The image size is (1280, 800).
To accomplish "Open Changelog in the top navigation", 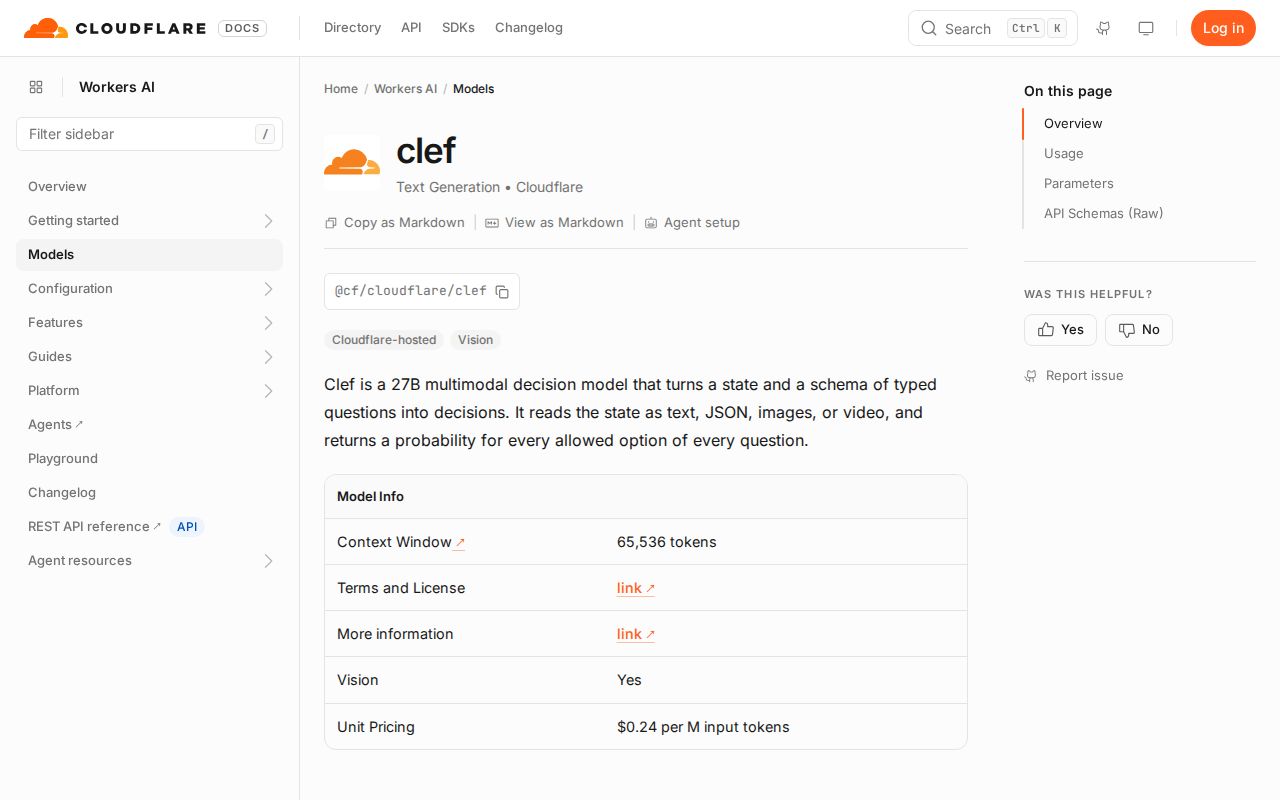I will pos(529,28).
